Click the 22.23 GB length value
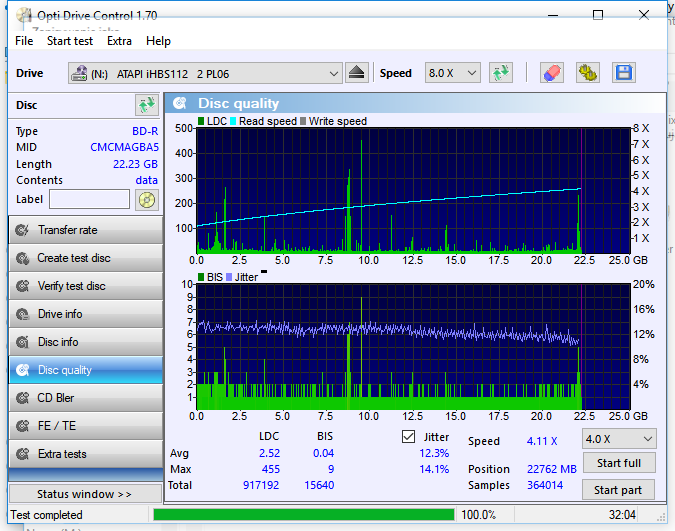 pyautogui.click(x=135, y=164)
